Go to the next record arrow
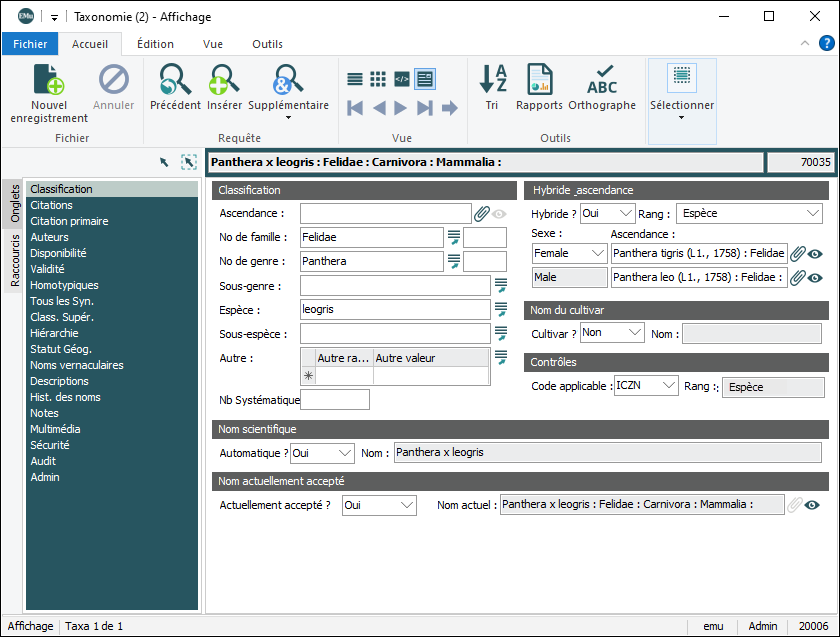 pyautogui.click(x=401, y=108)
